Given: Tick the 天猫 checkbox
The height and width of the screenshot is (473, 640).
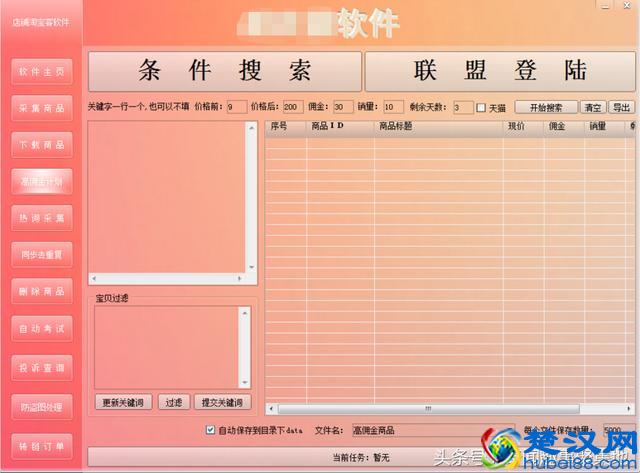Looking at the screenshot, I should [x=481, y=108].
